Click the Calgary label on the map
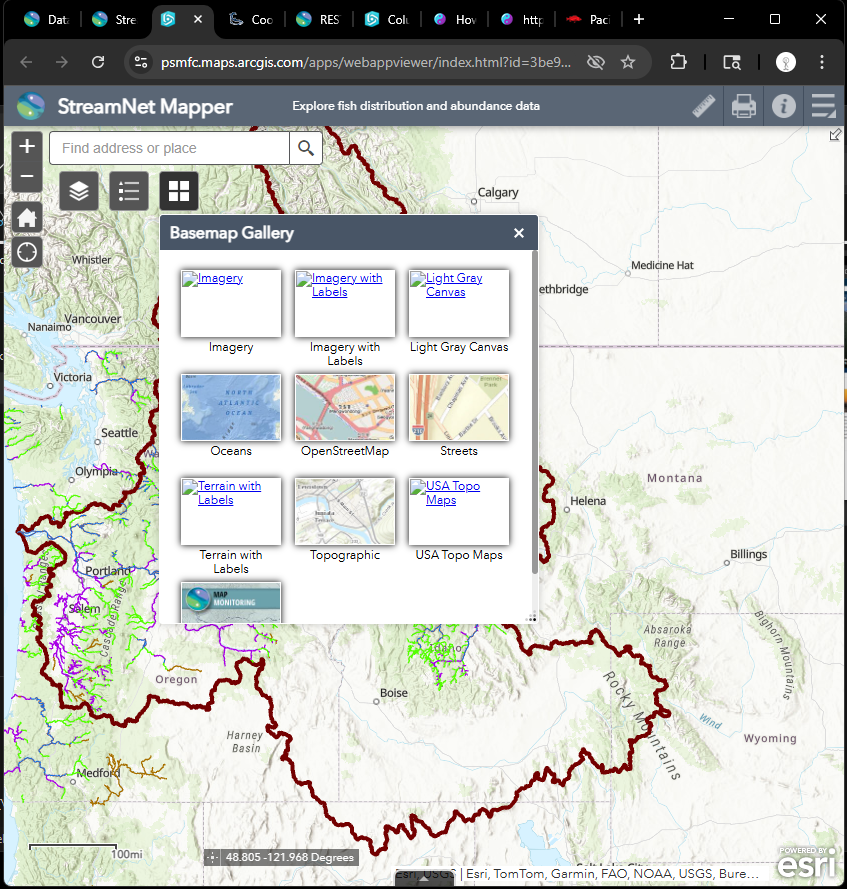The width and height of the screenshot is (847, 889). 498,192
